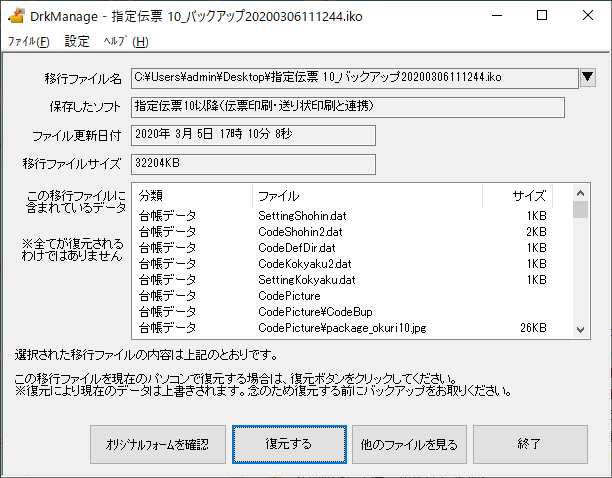The image size is (612, 478).
Task: Click the DrkManage app icon in title bar
Action: coord(16,16)
